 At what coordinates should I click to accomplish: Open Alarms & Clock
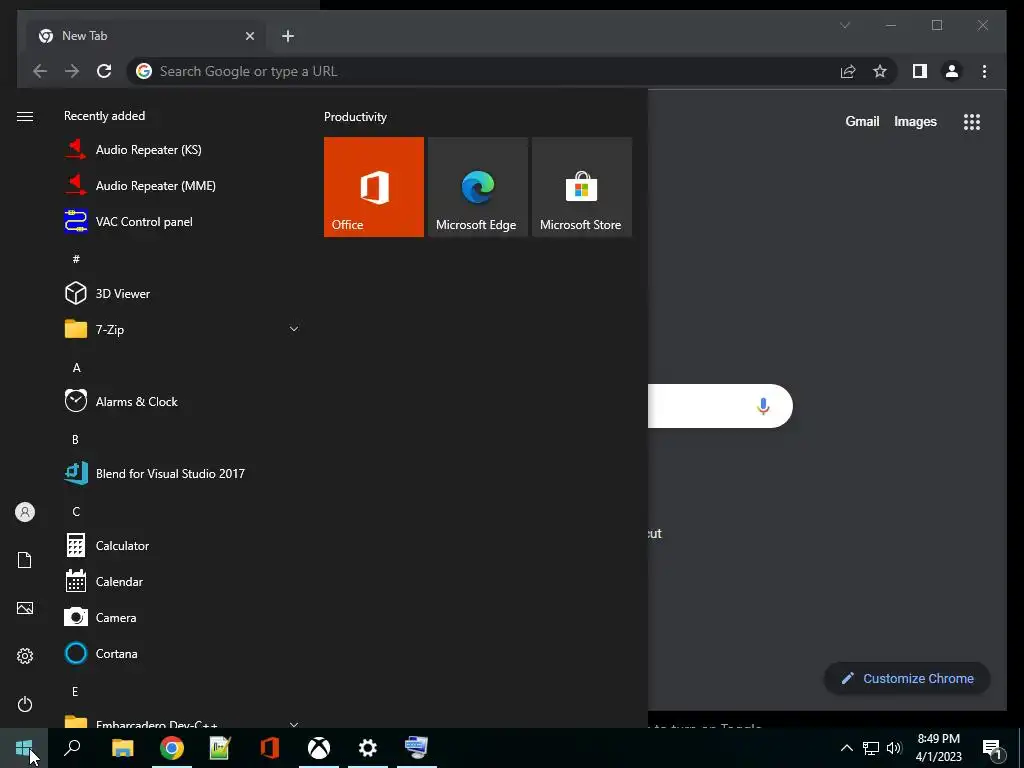(182, 402)
